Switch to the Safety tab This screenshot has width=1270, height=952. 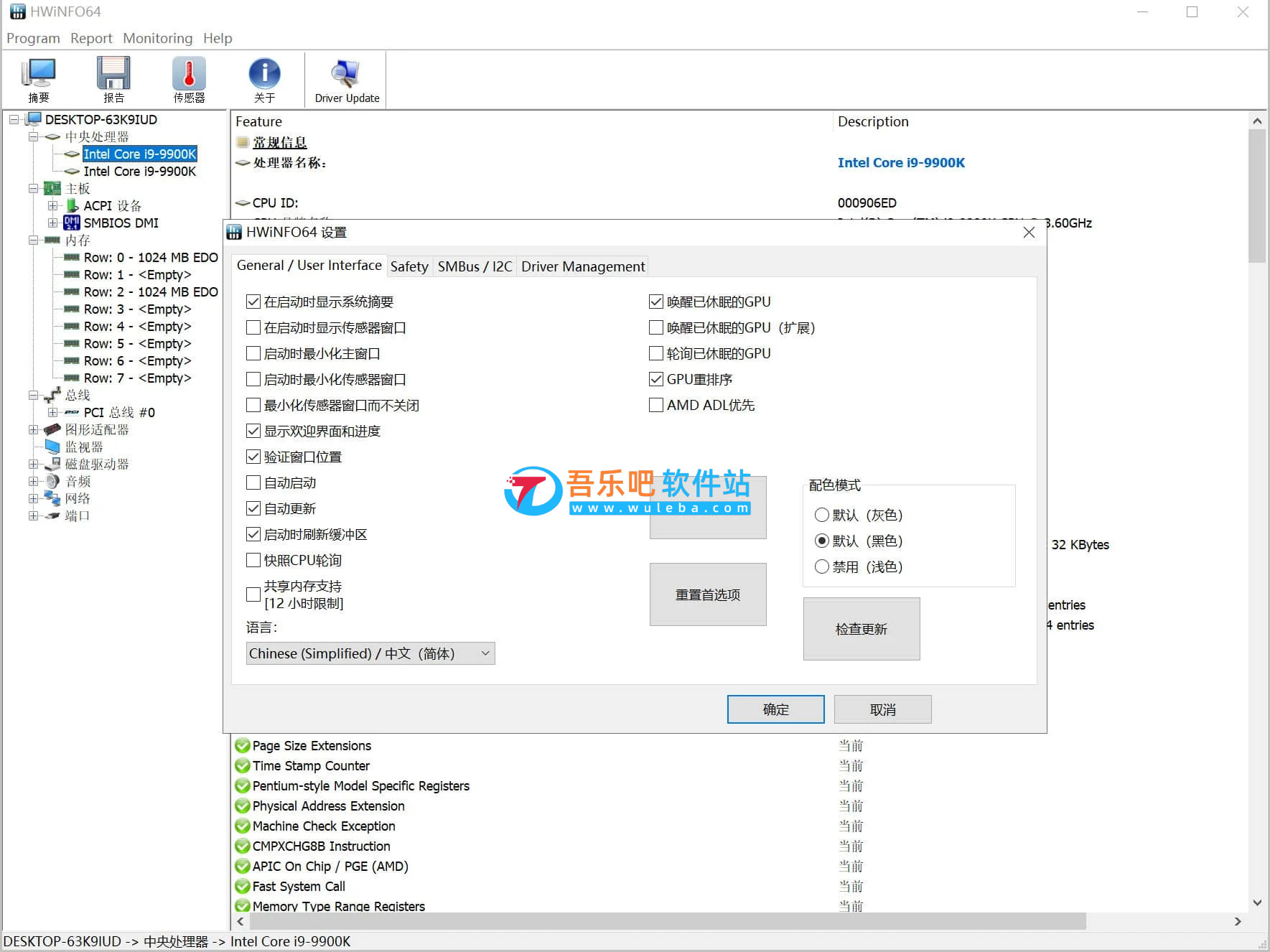409,266
